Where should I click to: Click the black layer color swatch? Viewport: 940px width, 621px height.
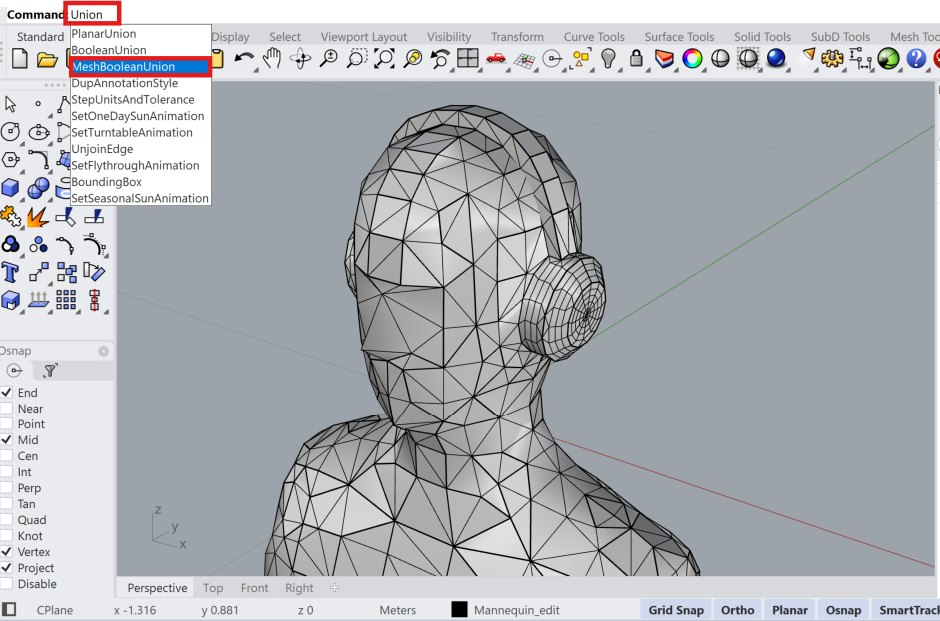pos(459,610)
